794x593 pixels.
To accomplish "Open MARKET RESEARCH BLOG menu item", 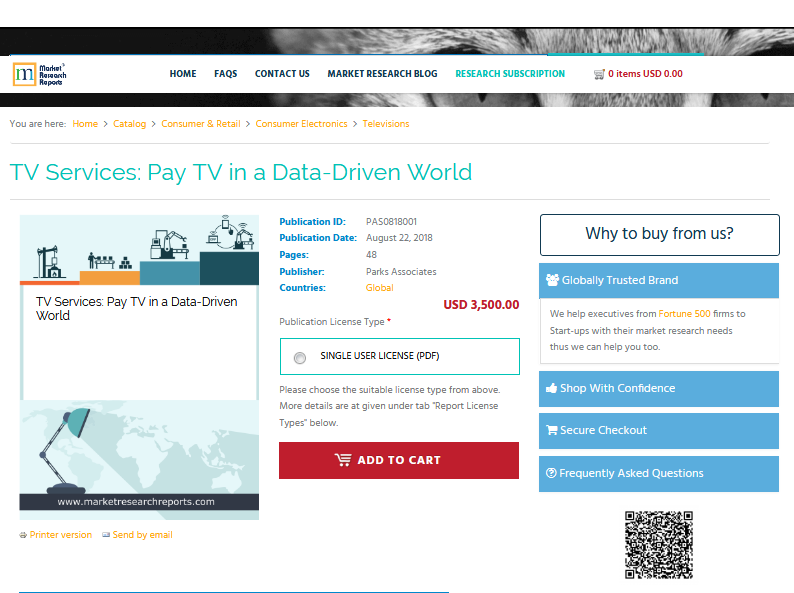I will pyautogui.click(x=382, y=74).
